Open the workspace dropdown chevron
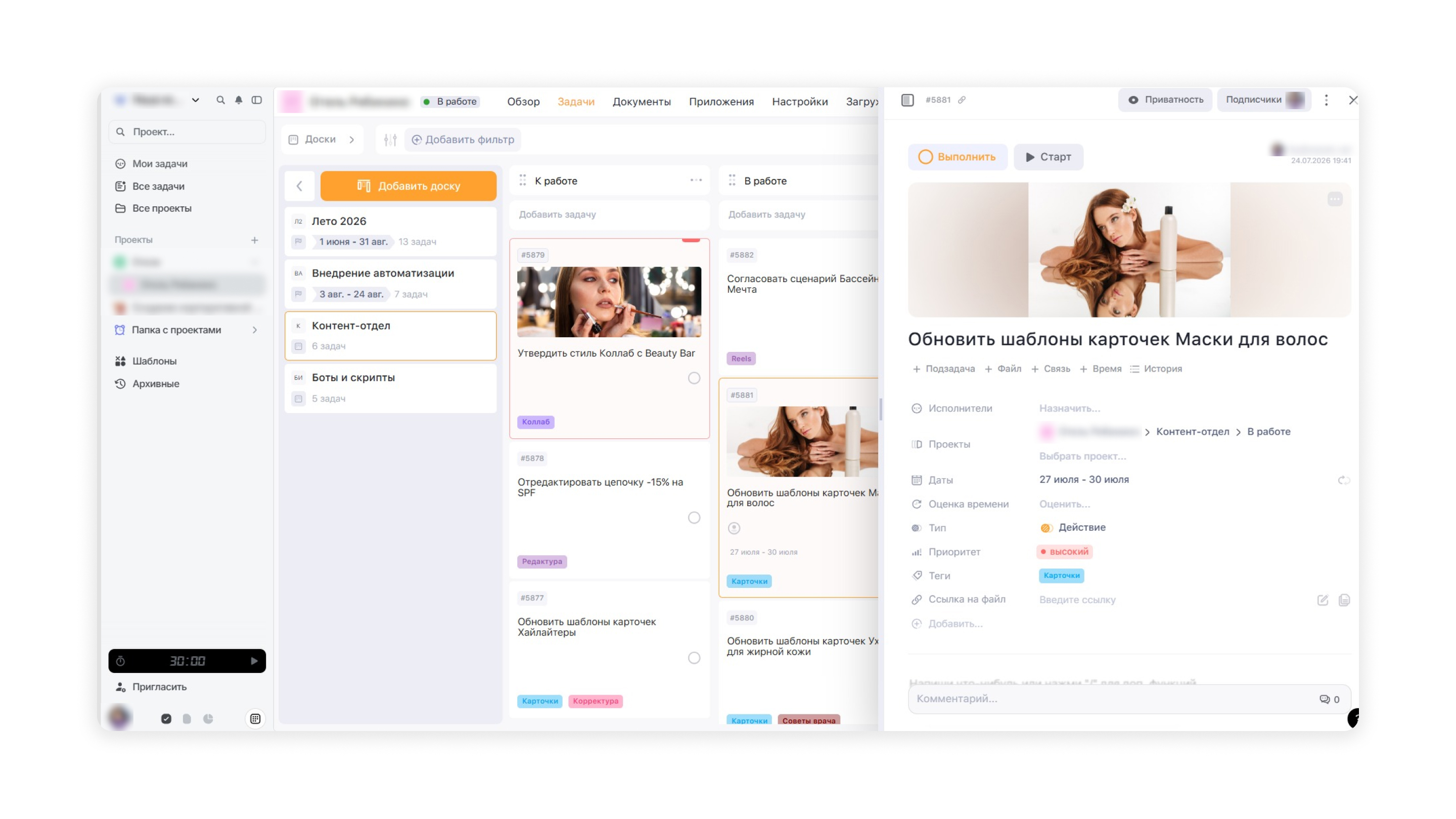1456x819 pixels. pyautogui.click(x=196, y=100)
